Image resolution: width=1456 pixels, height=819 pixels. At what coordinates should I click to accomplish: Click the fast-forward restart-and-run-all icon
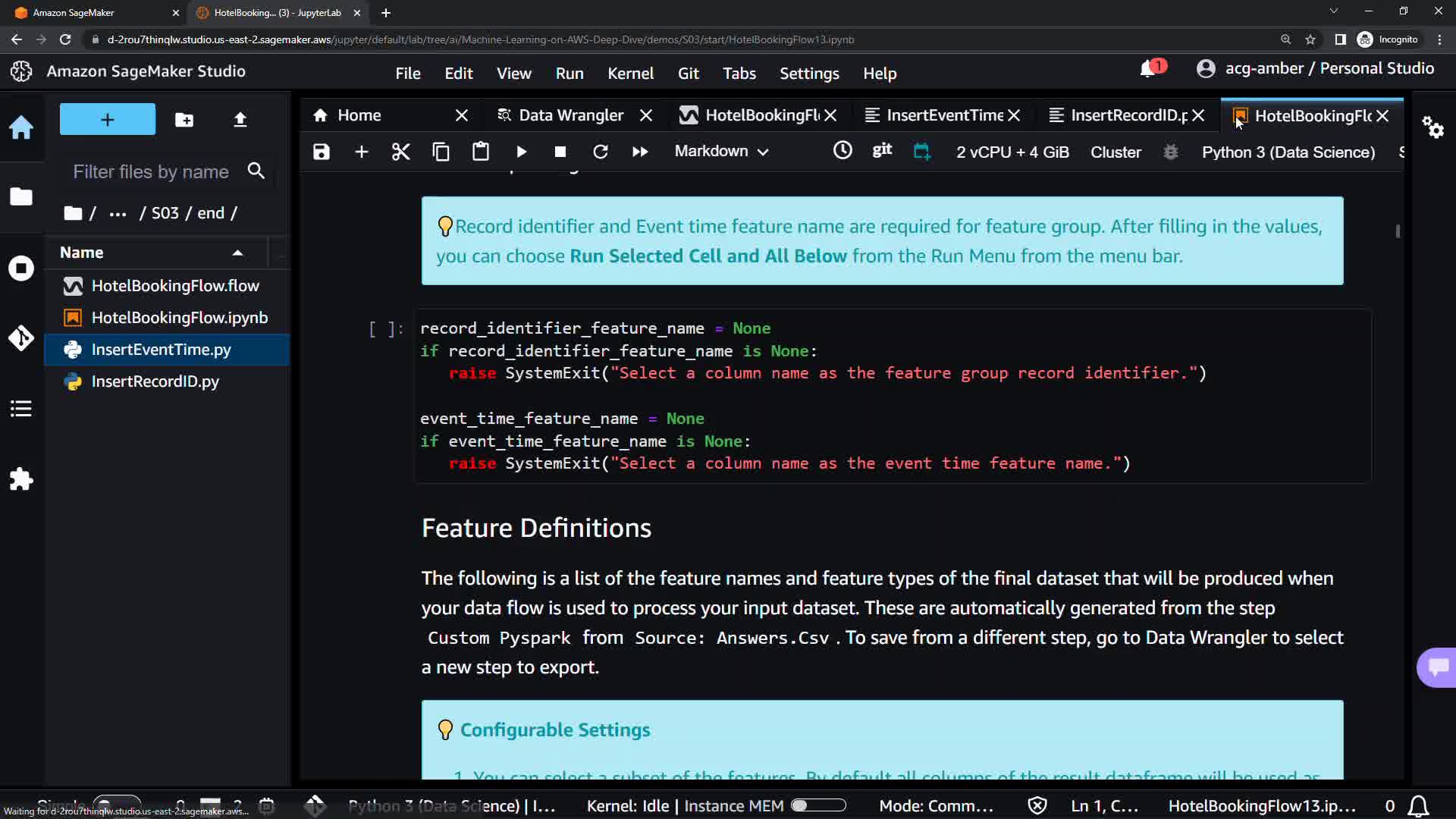point(639,152)
